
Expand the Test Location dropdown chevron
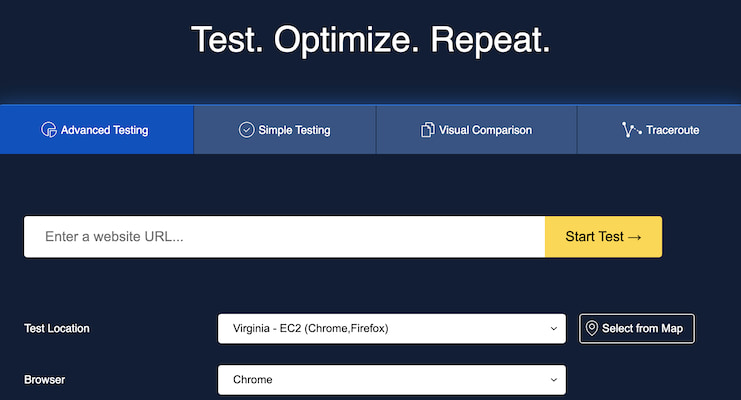[553, 329]
